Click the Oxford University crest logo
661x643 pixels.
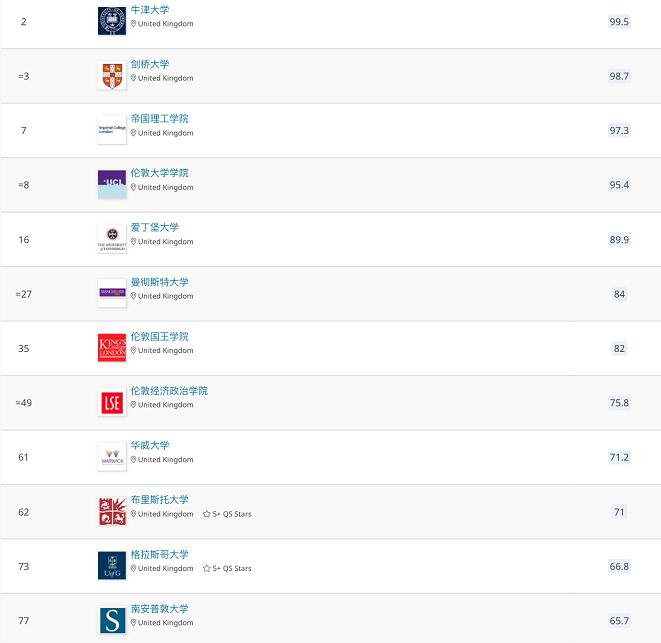point(112,21)
